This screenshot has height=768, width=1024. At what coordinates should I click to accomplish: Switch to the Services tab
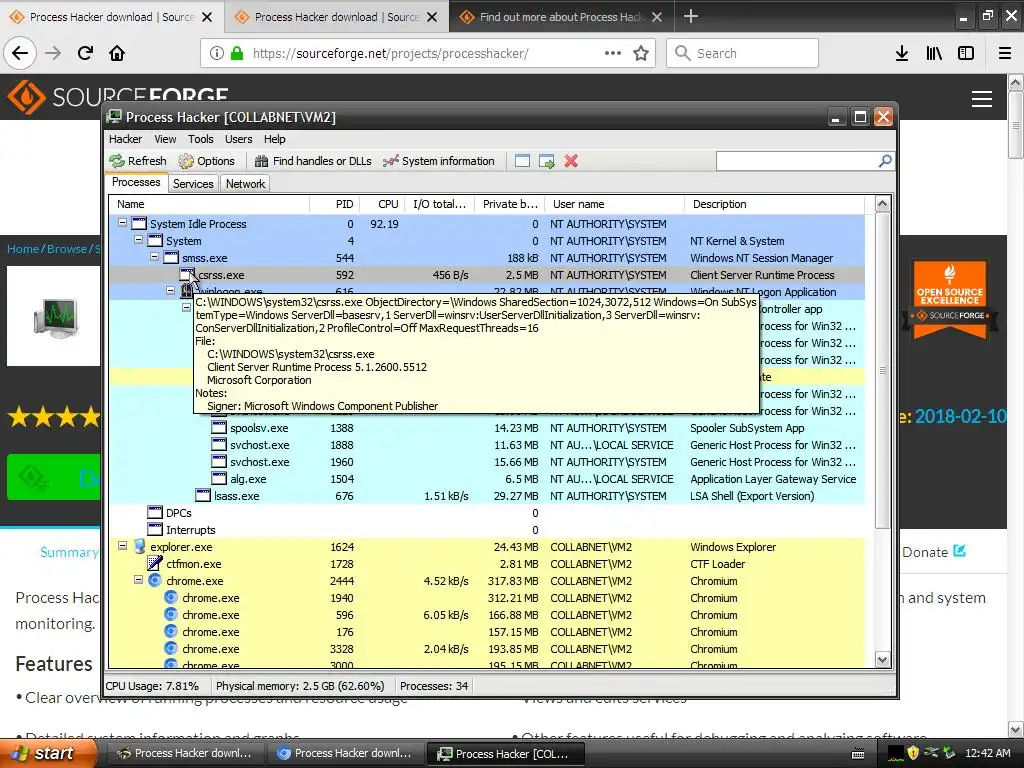(193, 184)
